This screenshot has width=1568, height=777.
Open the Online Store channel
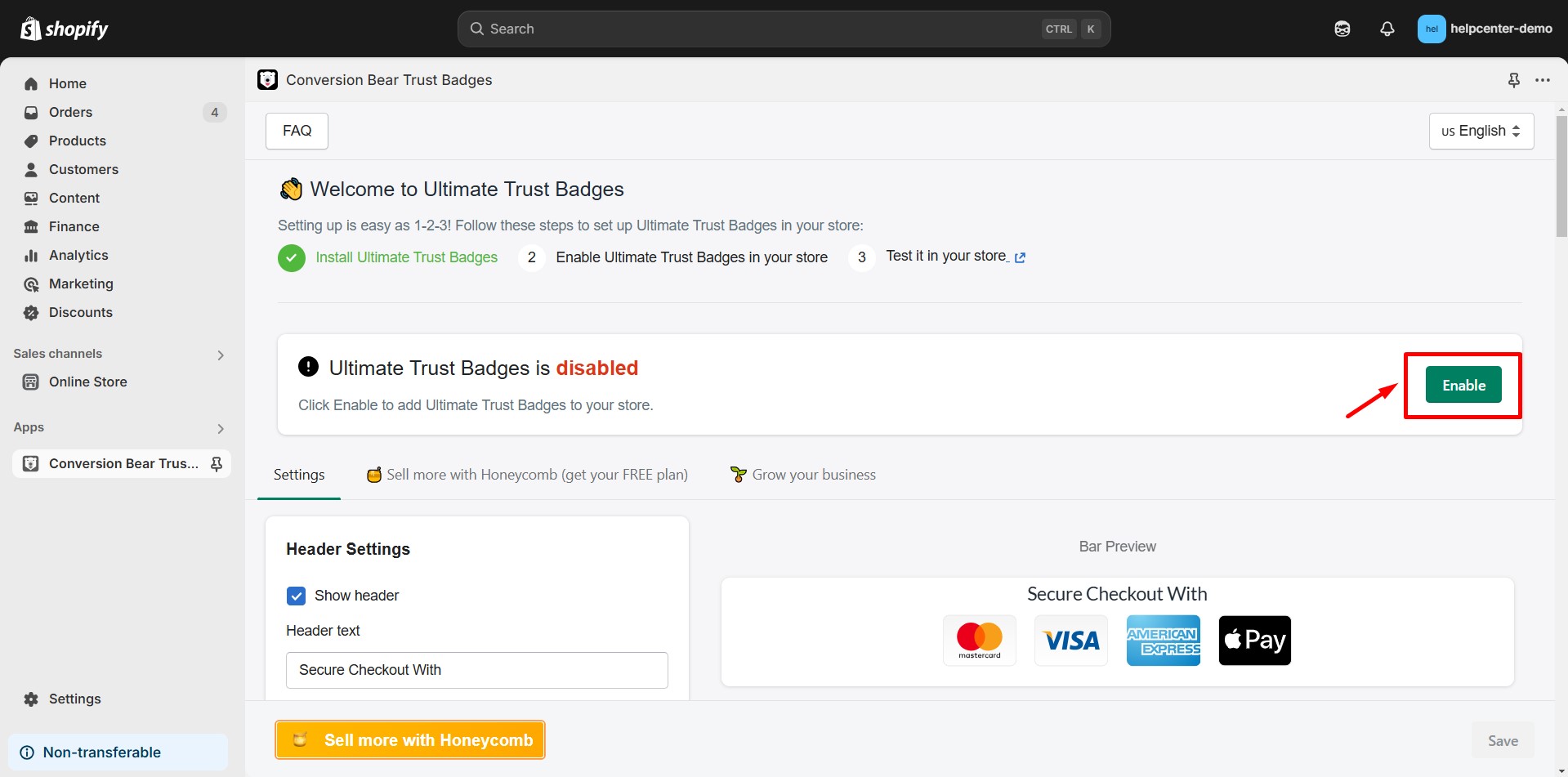87,382
